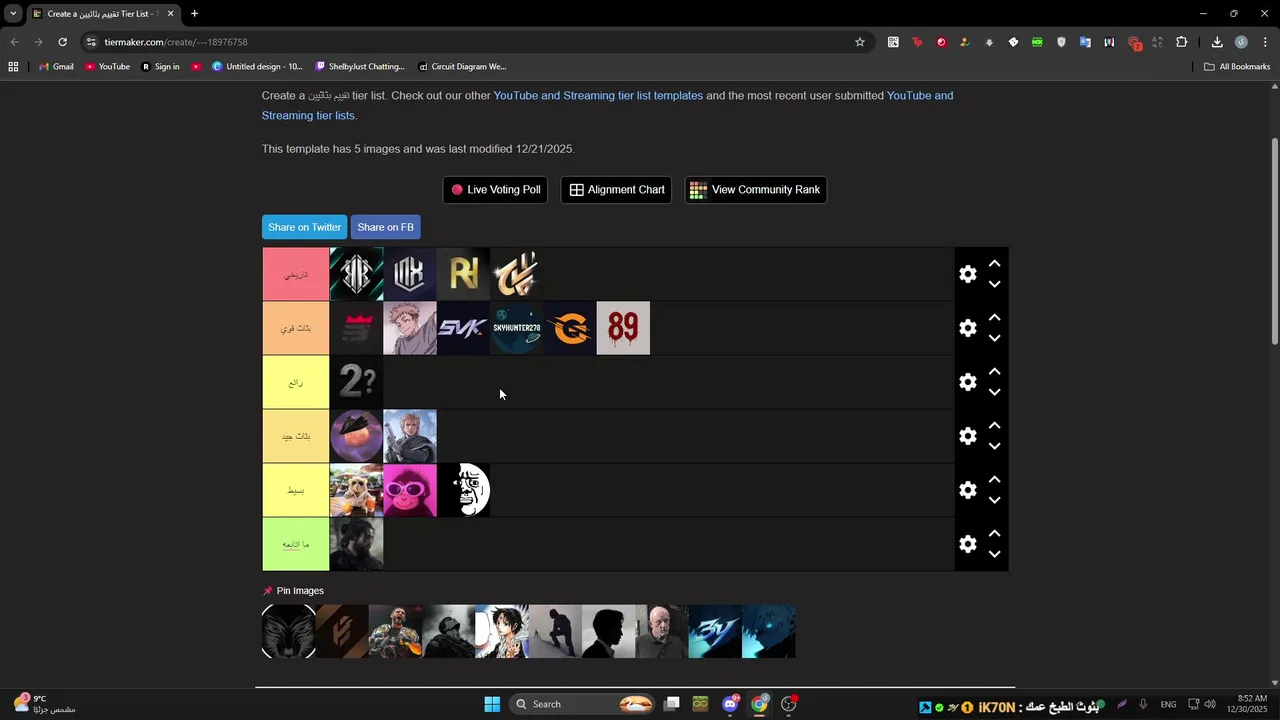Click the pink top tier label
Viewport: 1280px width, 720px height.
pos(296,274)
